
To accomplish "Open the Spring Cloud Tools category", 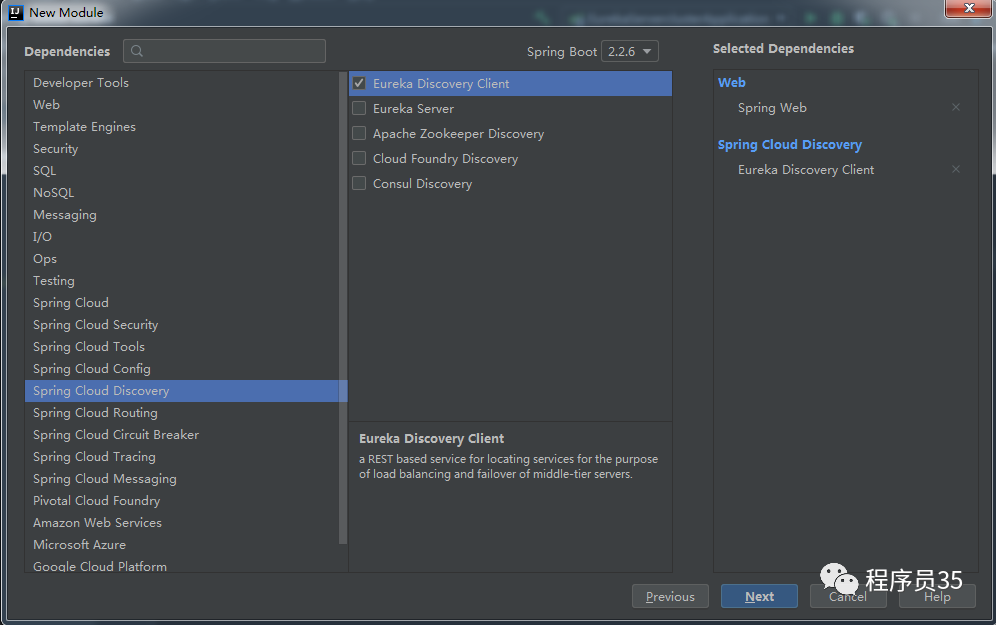I will pos(182,347).
